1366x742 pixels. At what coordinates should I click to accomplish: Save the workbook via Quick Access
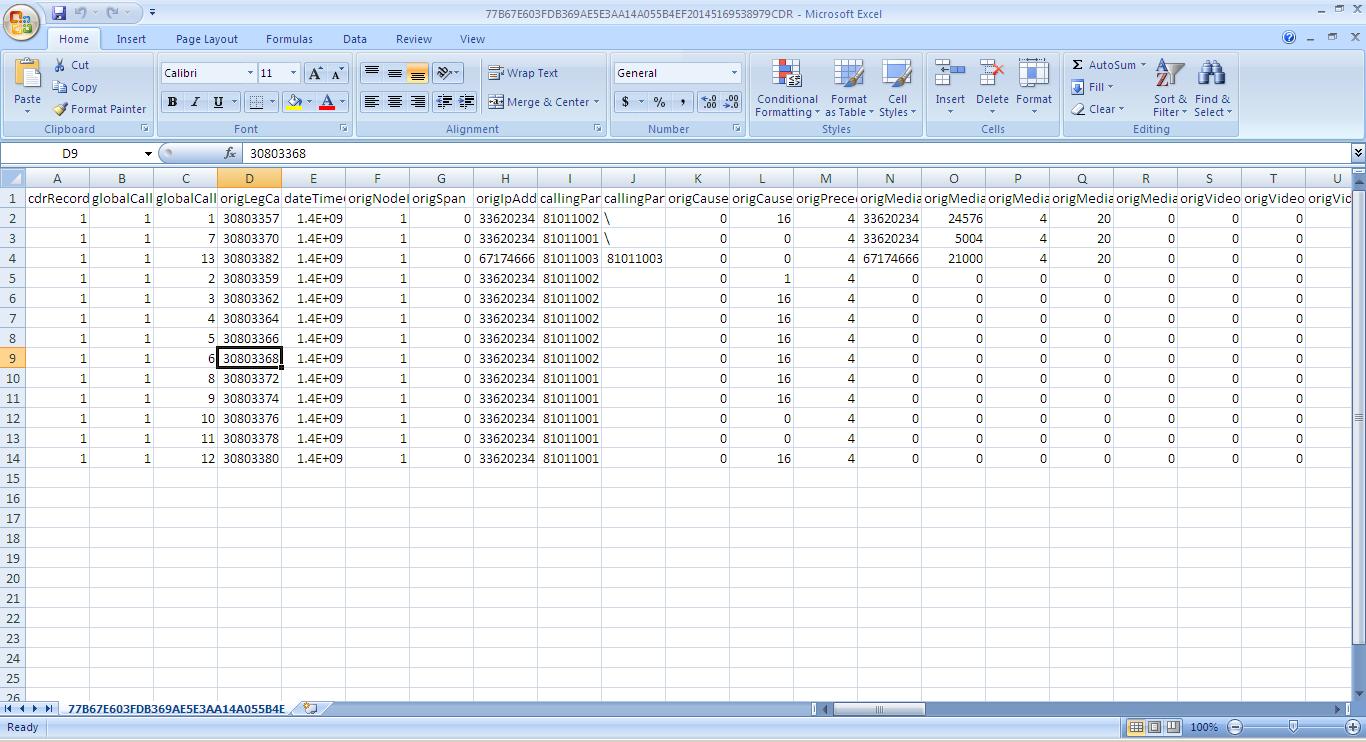coord(59,13)
